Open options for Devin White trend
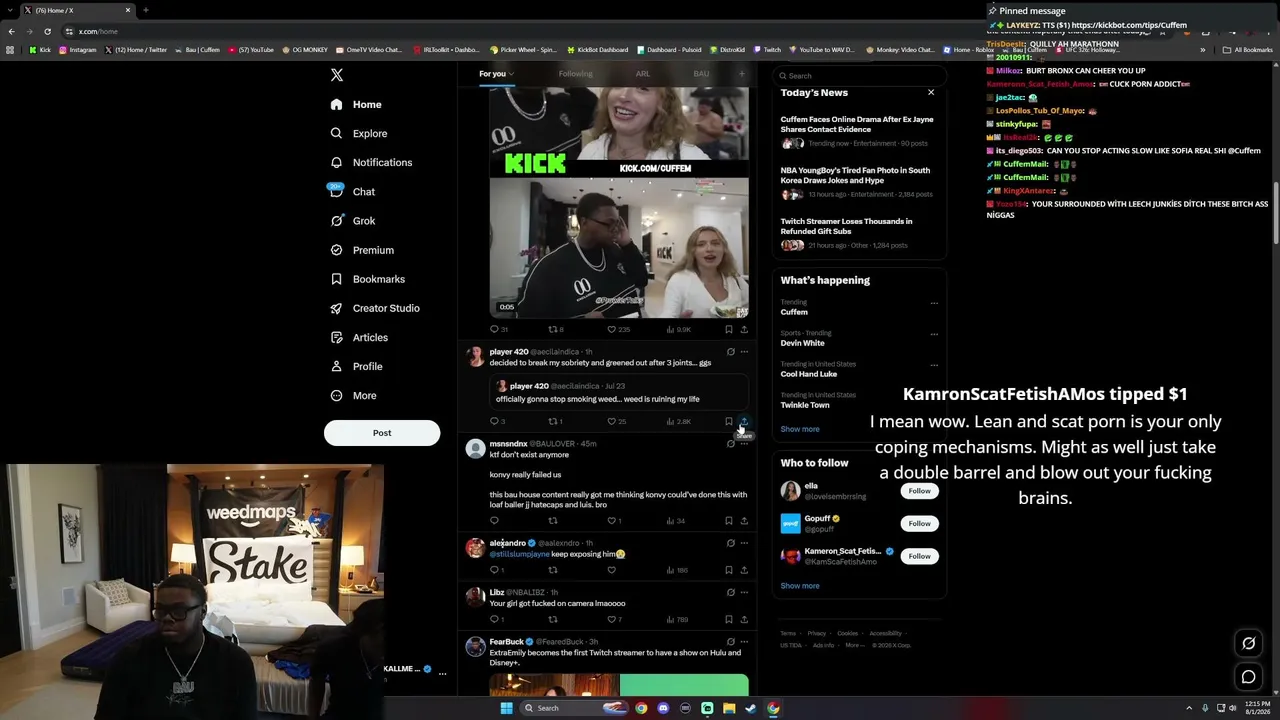The height and width of the screenshot is (720, 1280). coord(934,334)
